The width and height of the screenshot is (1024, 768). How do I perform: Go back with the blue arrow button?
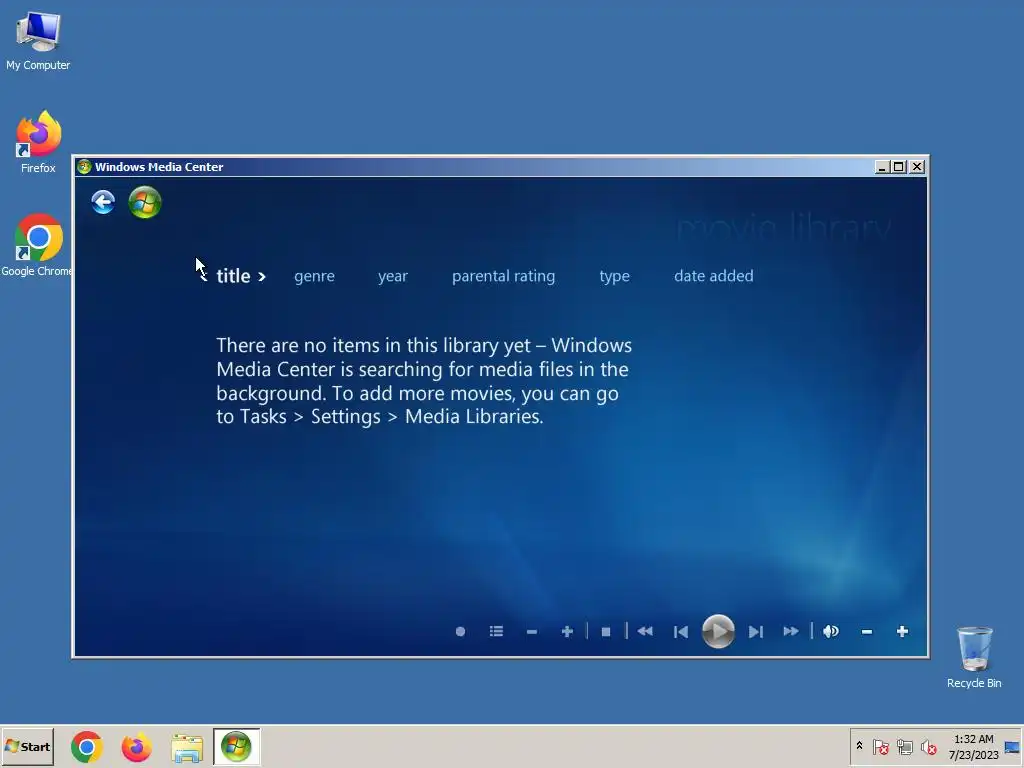[x=103, y=202]
